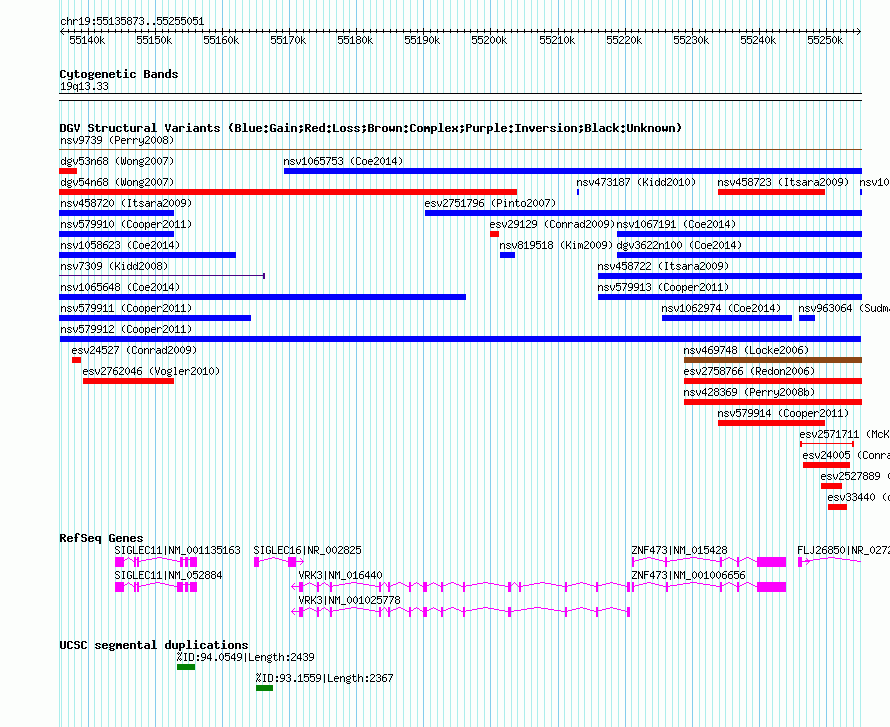Image resolution: width=890 pixels, height=727 pixels.
Task: Click the %ID:93.1559|Length:2367 label
Action: coord(324,678)
